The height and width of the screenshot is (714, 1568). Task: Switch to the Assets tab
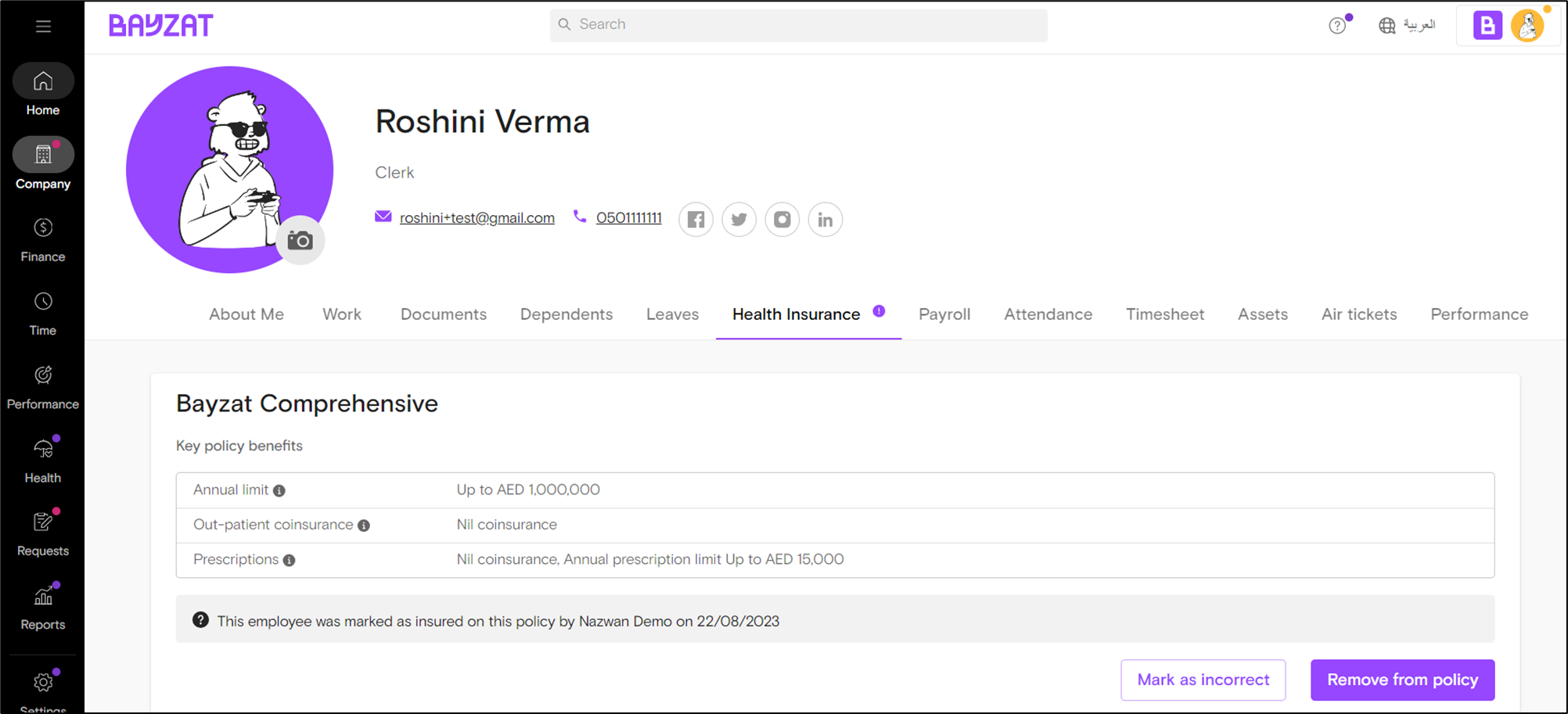(1263, 314)
